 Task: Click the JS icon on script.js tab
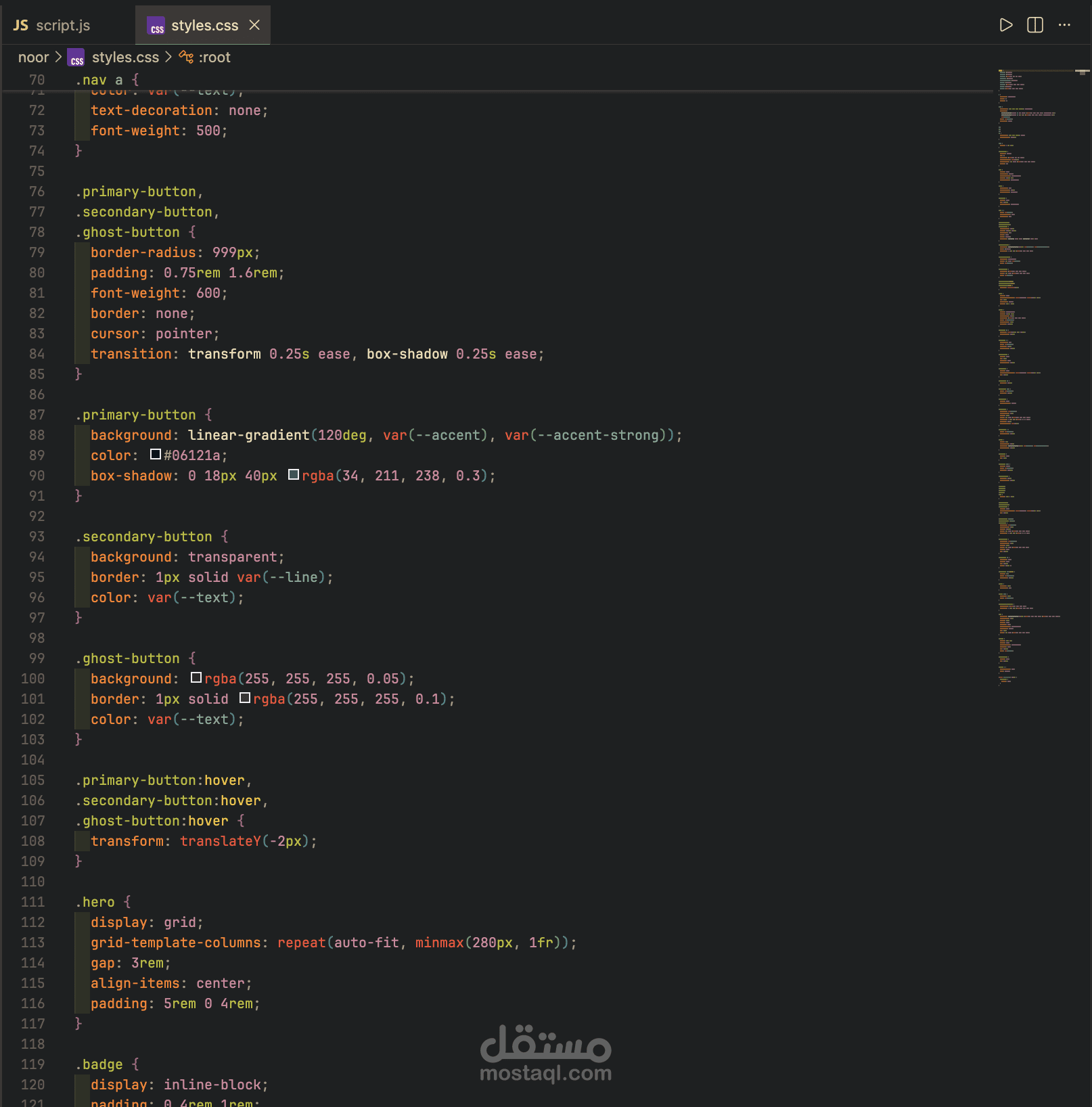[x=21, y=25]
